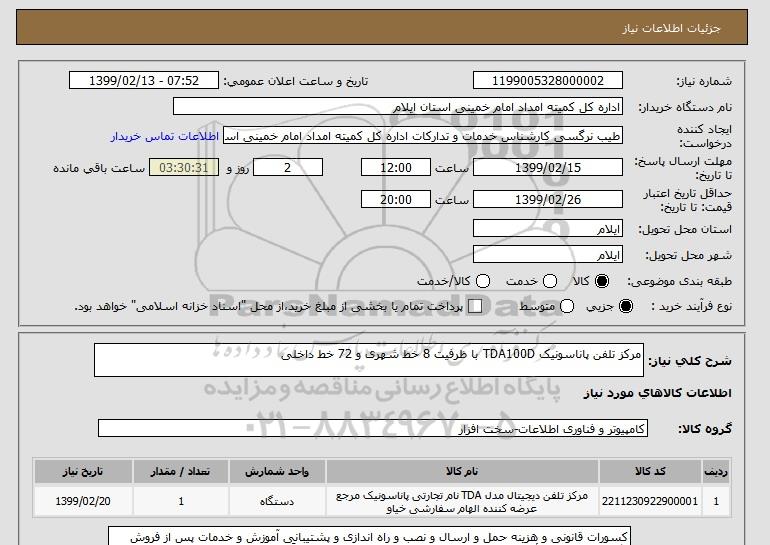Click the remaining days field showing 2
This screenshot has width=770, height=545.
tap(288, 167)
